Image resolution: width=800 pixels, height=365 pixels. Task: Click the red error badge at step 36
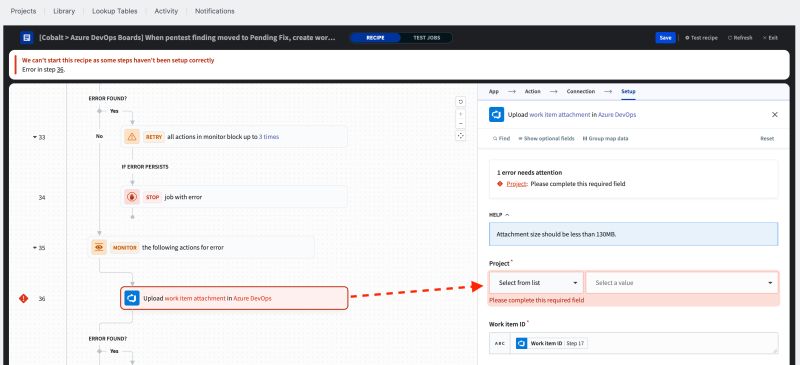(23, 299)
